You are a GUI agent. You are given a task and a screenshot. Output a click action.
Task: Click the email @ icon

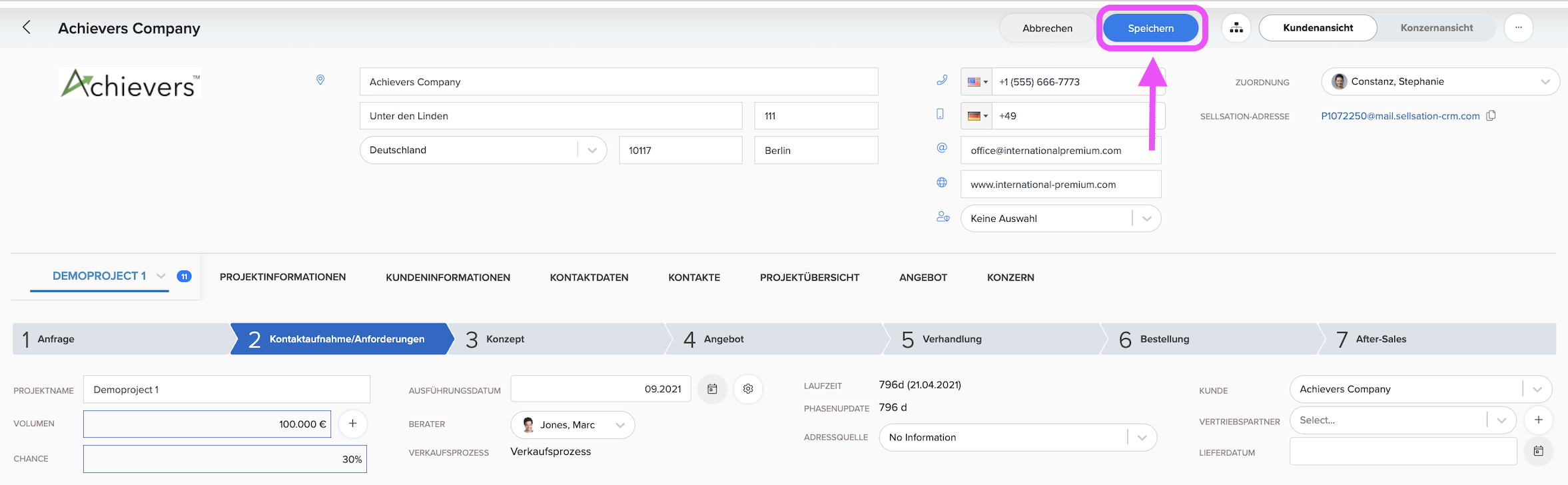942,148
